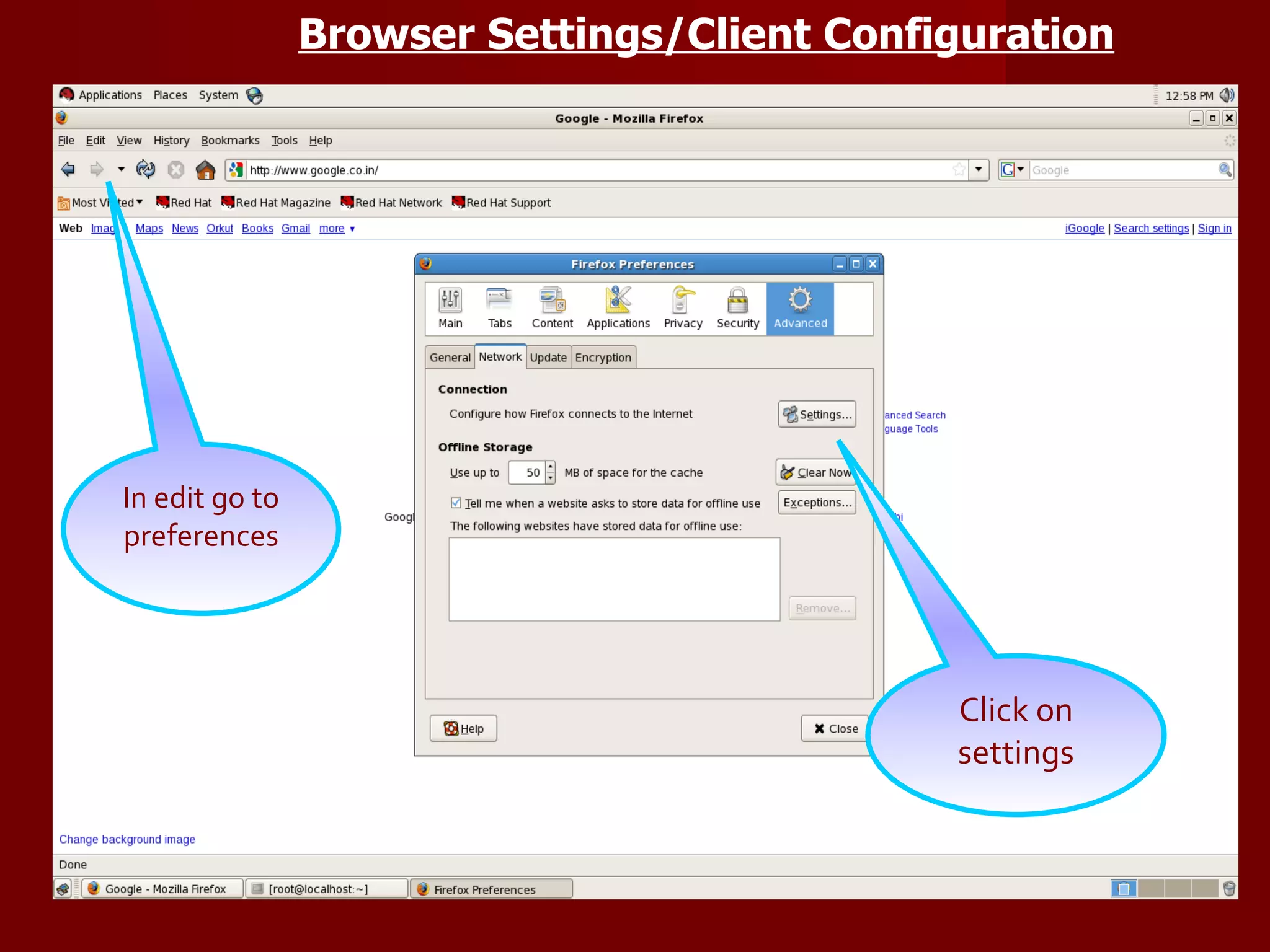Switch to the Update tab
Image resolution: width=1270 pixels, height=952 pixels.
point(548,357)
